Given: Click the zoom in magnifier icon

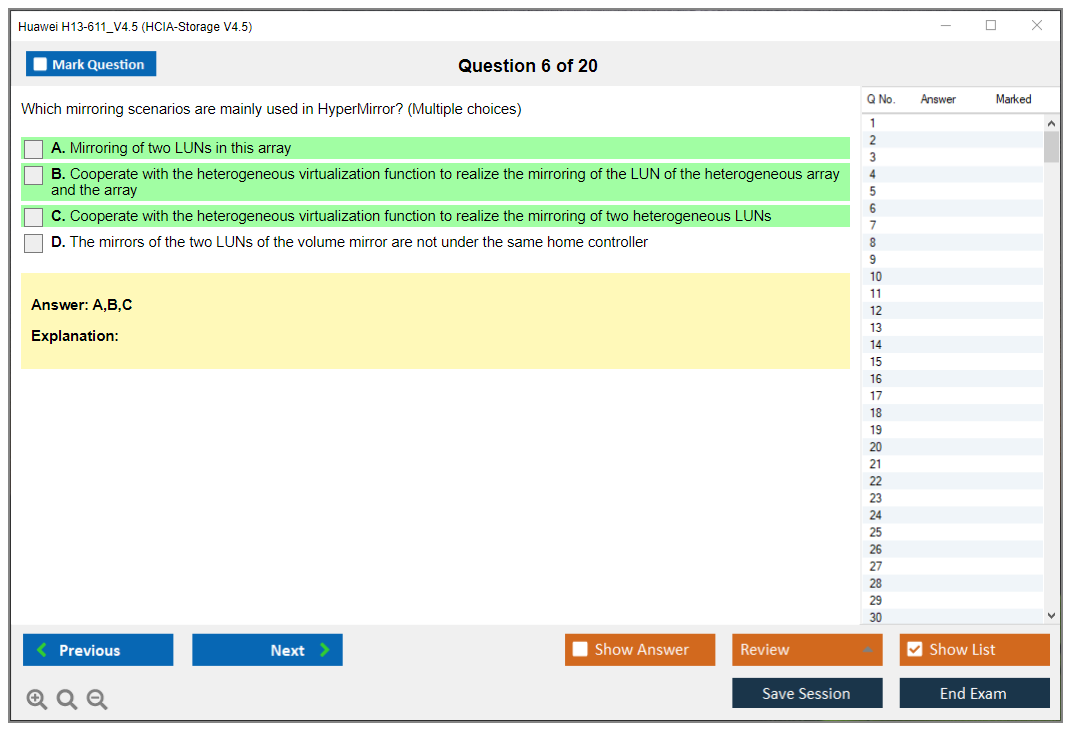Looking at the screenshot, I should (37, 700).
